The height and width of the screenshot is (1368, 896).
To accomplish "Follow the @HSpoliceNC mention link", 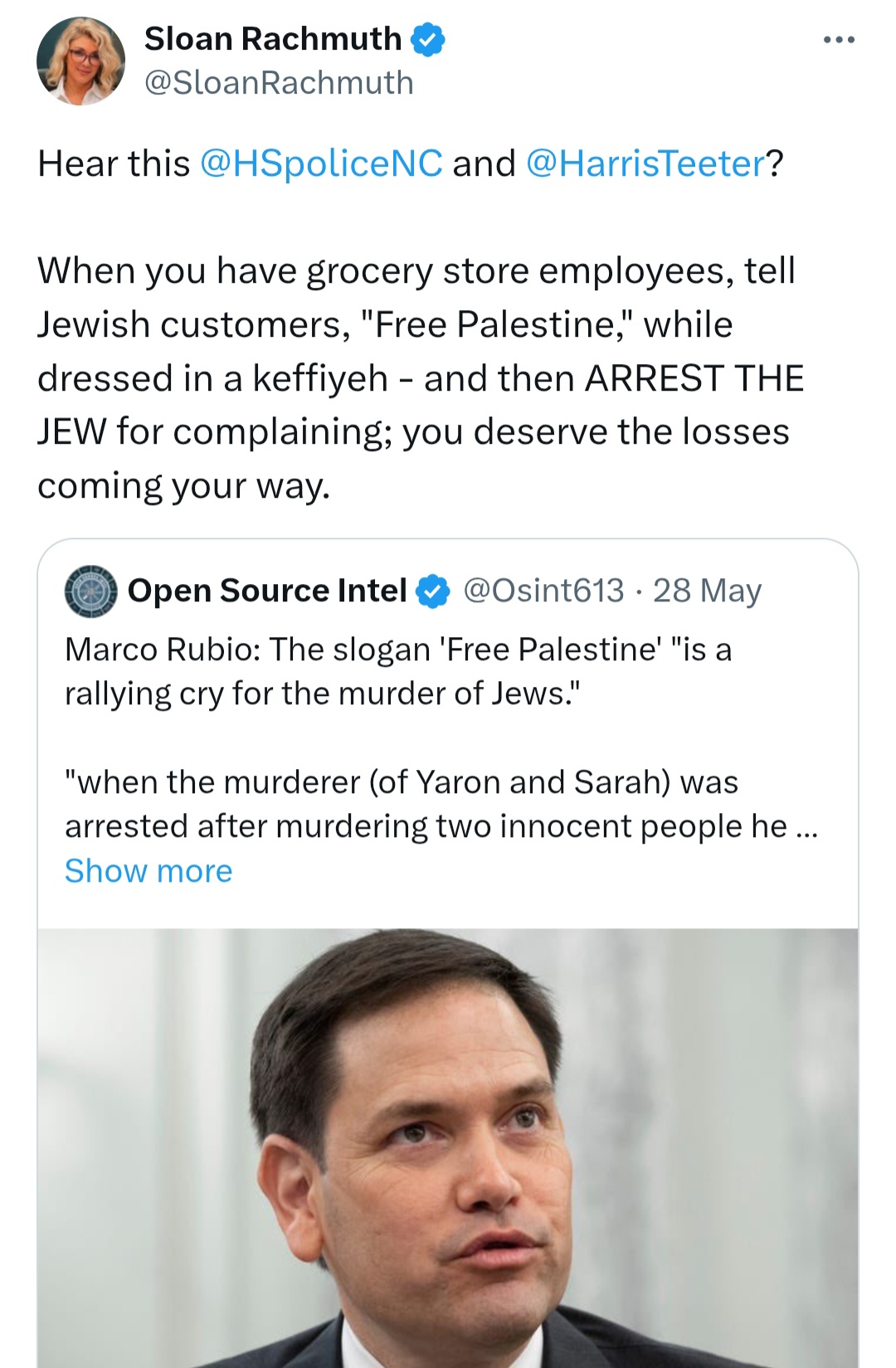I will (321, 163).
